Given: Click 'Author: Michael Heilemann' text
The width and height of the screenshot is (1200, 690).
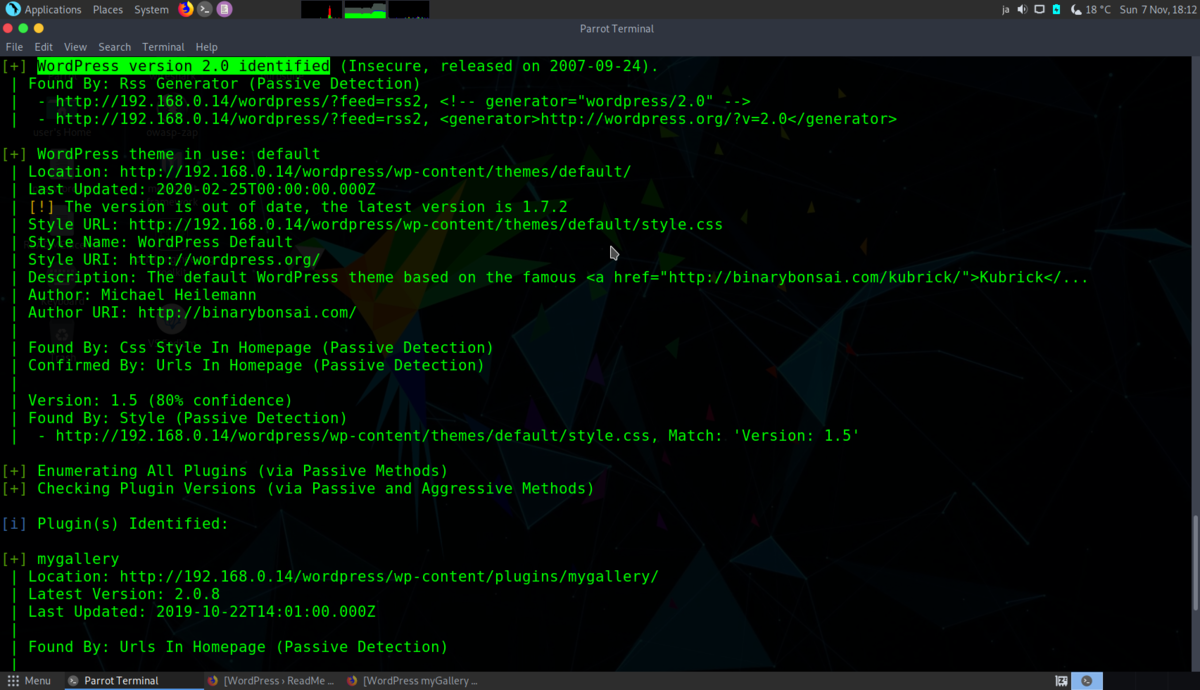Looking at the screenshot, I should [x=142, y=295].
